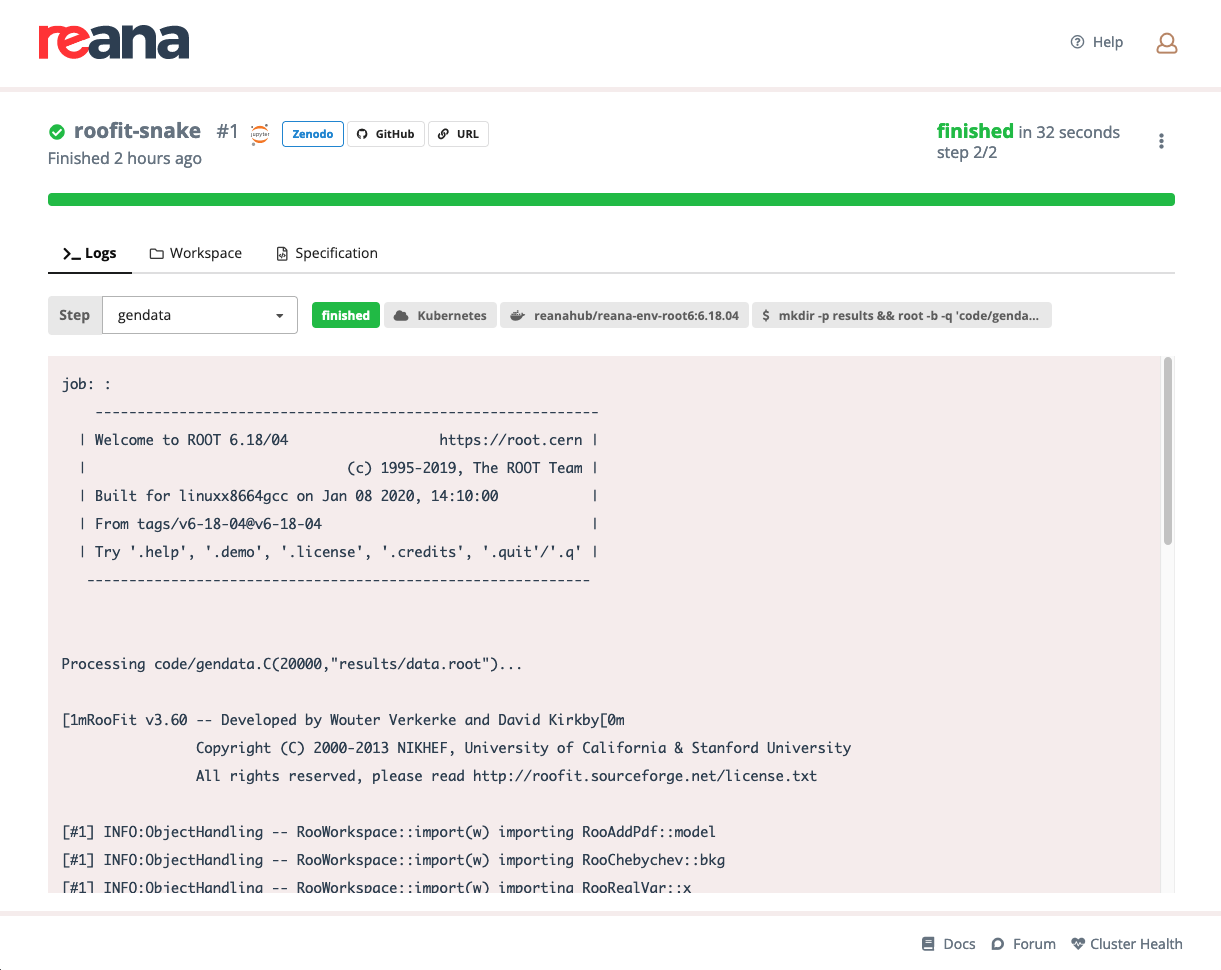Open the Jupyter notebook launcher icon
Viewport: 1221px width, 970px height.
tap(259, 133)
